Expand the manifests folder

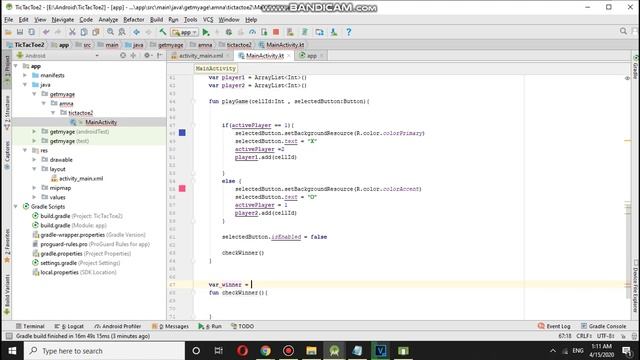pos(25,76)
